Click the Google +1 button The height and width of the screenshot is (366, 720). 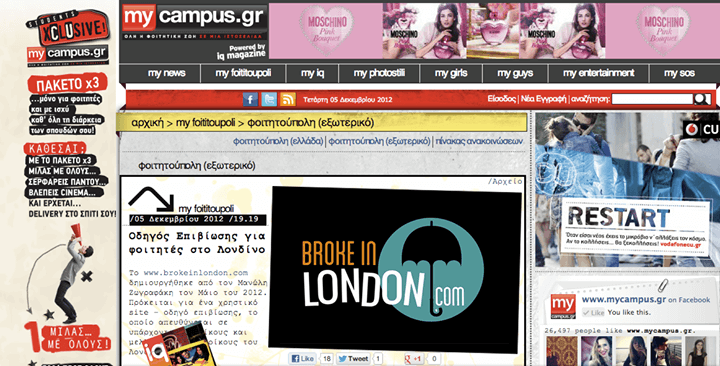point(414,359)
